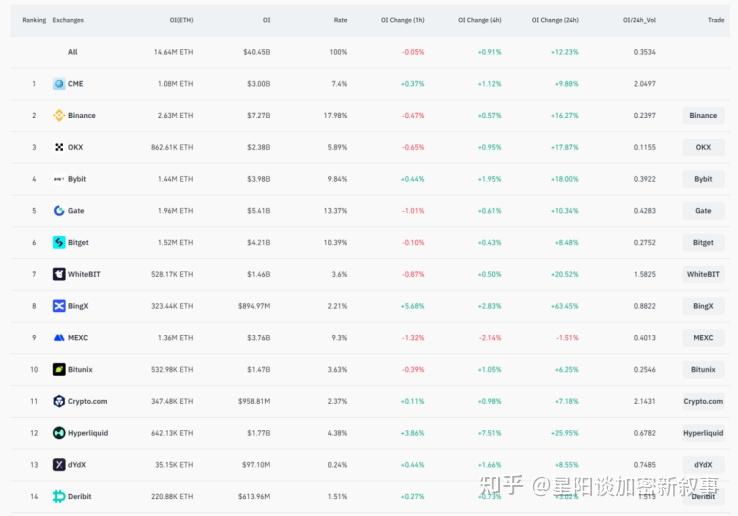Click the MEXC logo icon
Screen dimensions: 738x516
(x=59, y=338)
